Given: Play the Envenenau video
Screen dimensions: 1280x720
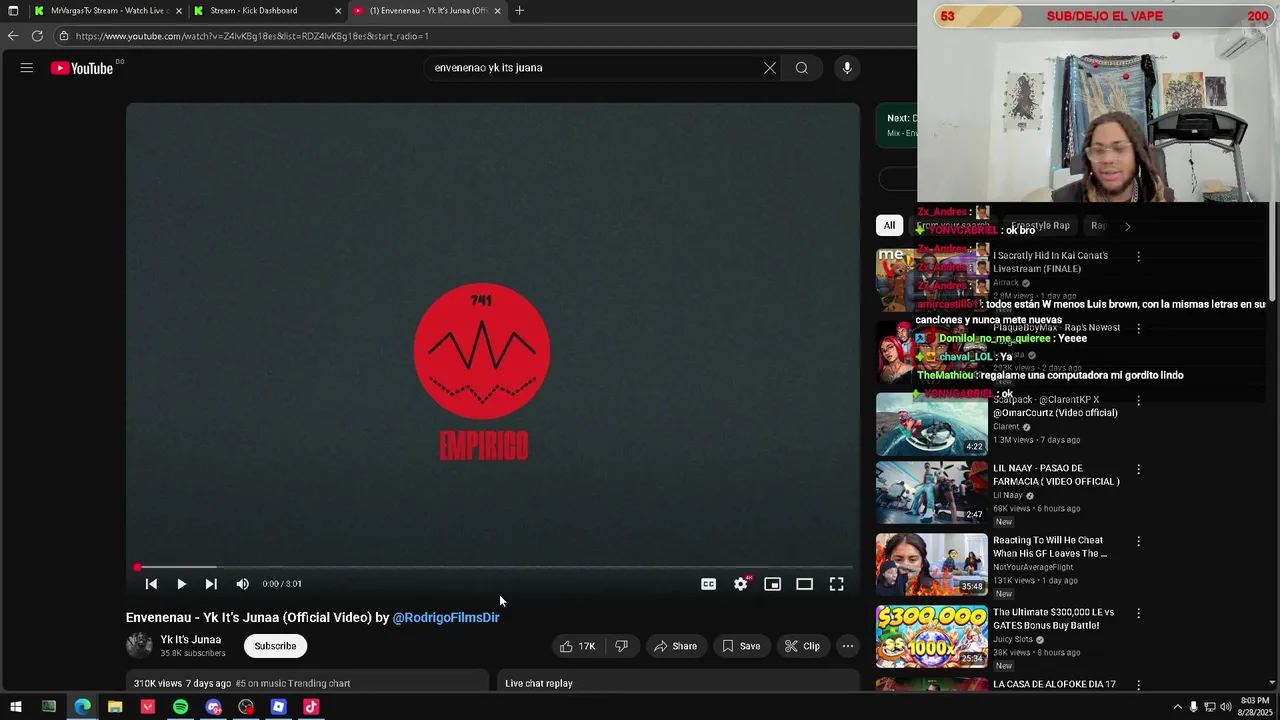Looking at the screenshot, I should pos(181,584).
